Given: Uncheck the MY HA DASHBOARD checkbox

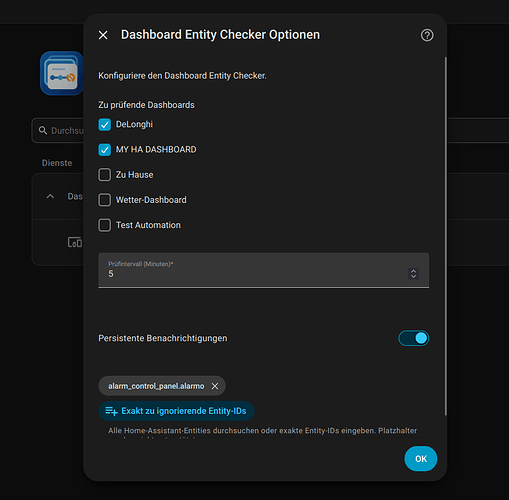Looking at the screenshot, I should (105, 150).
